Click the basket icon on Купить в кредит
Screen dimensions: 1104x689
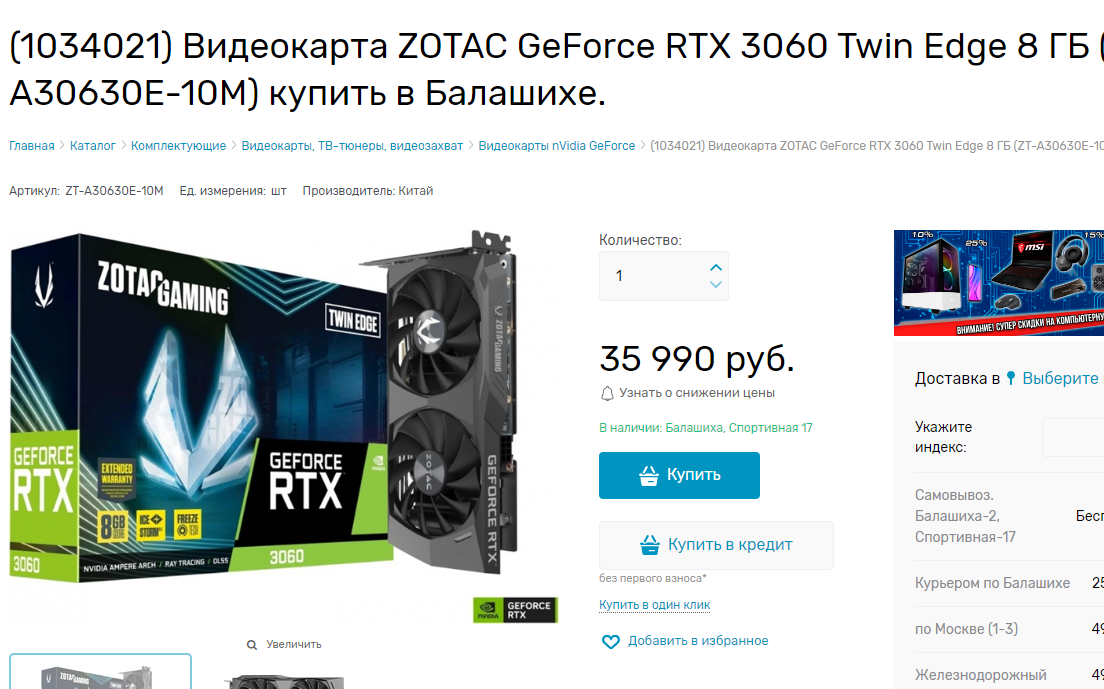point(650,545)
